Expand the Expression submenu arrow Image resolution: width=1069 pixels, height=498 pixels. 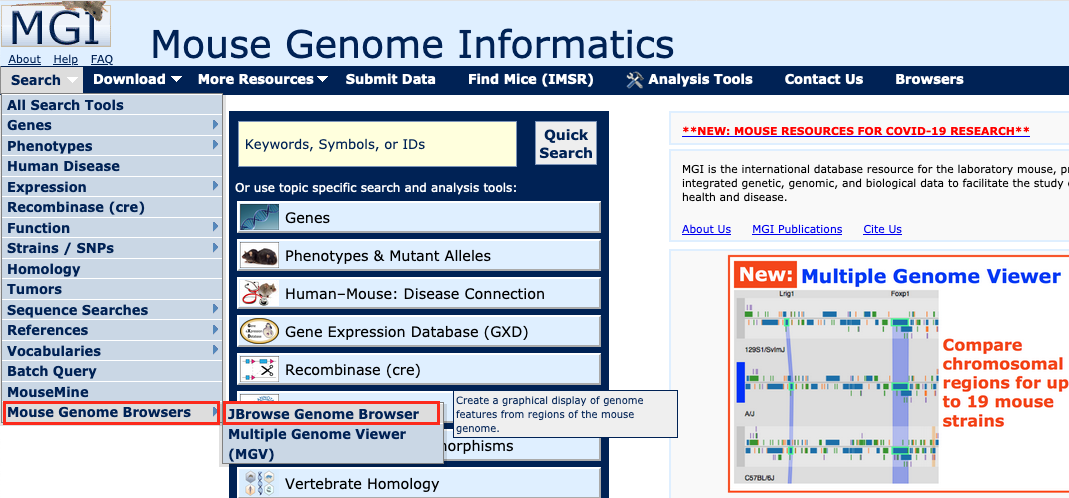215,186
